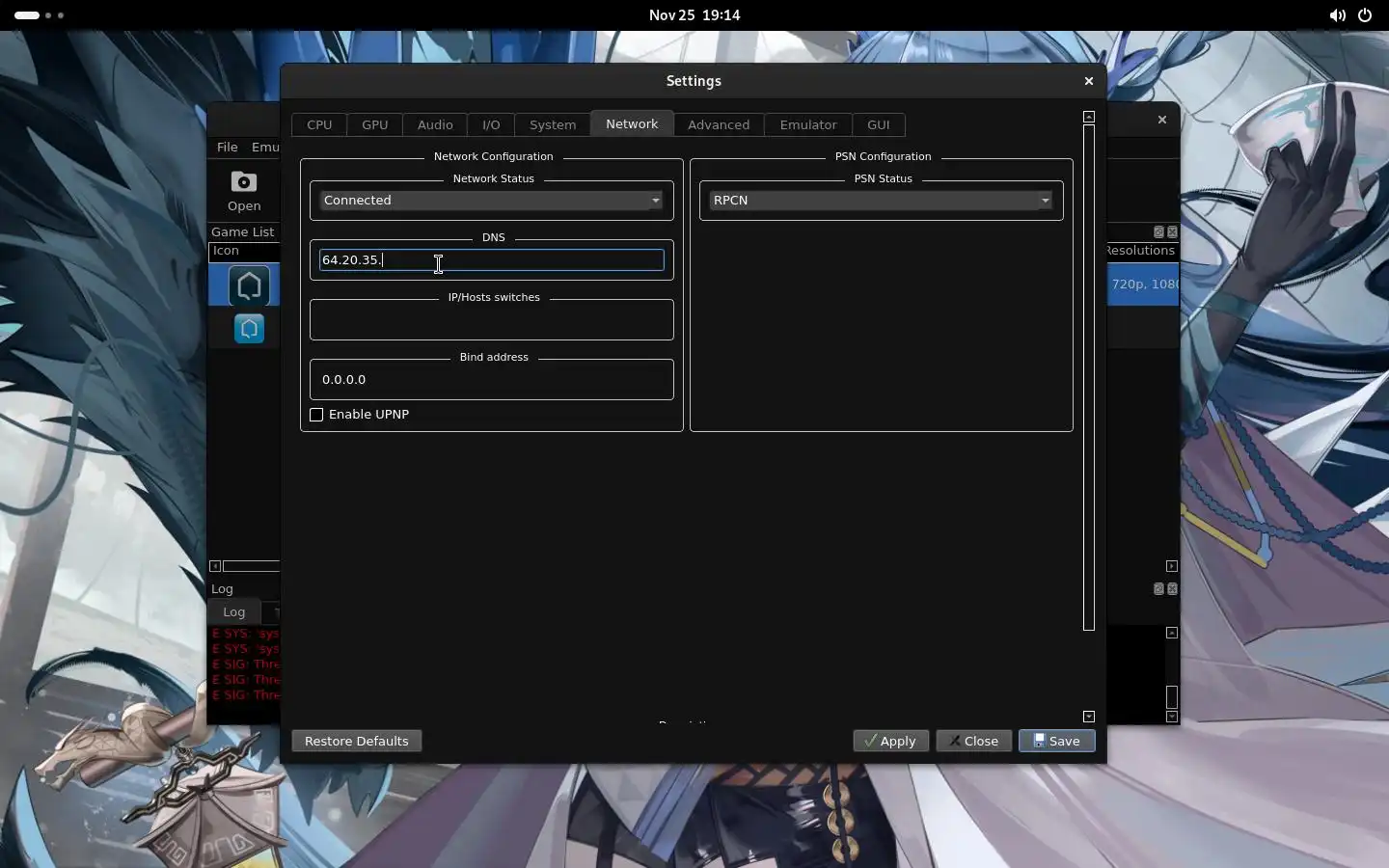
Task: Open the power menu icon
Action: coord(1365,15)
